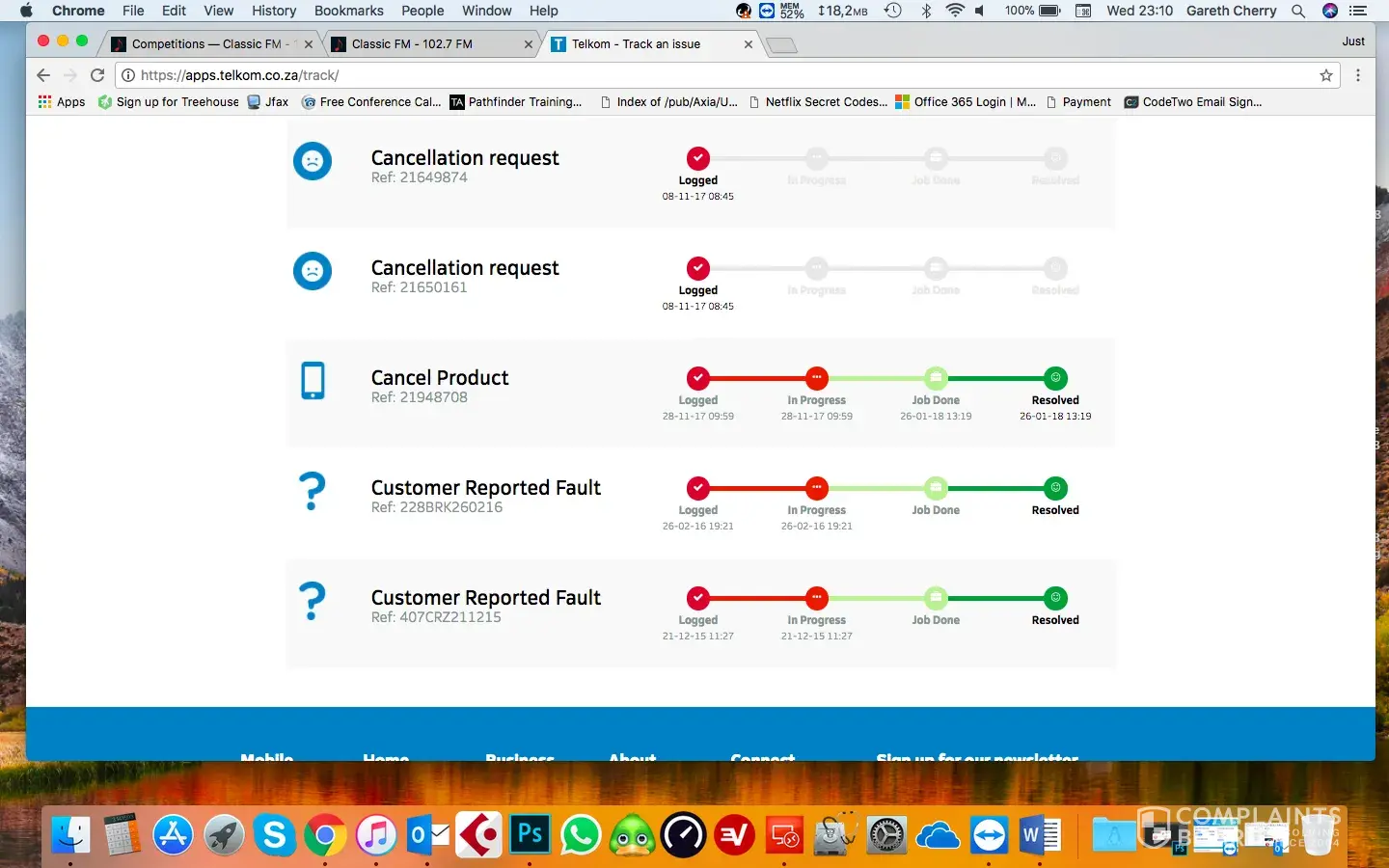Click the text Ref: 228BRK260216
1389x868 pixels.
pos(437,507)
